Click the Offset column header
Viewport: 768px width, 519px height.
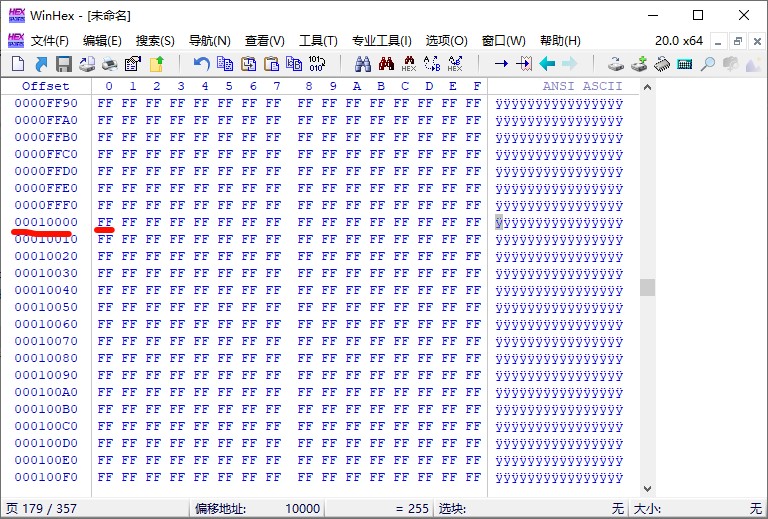point(46,86)
